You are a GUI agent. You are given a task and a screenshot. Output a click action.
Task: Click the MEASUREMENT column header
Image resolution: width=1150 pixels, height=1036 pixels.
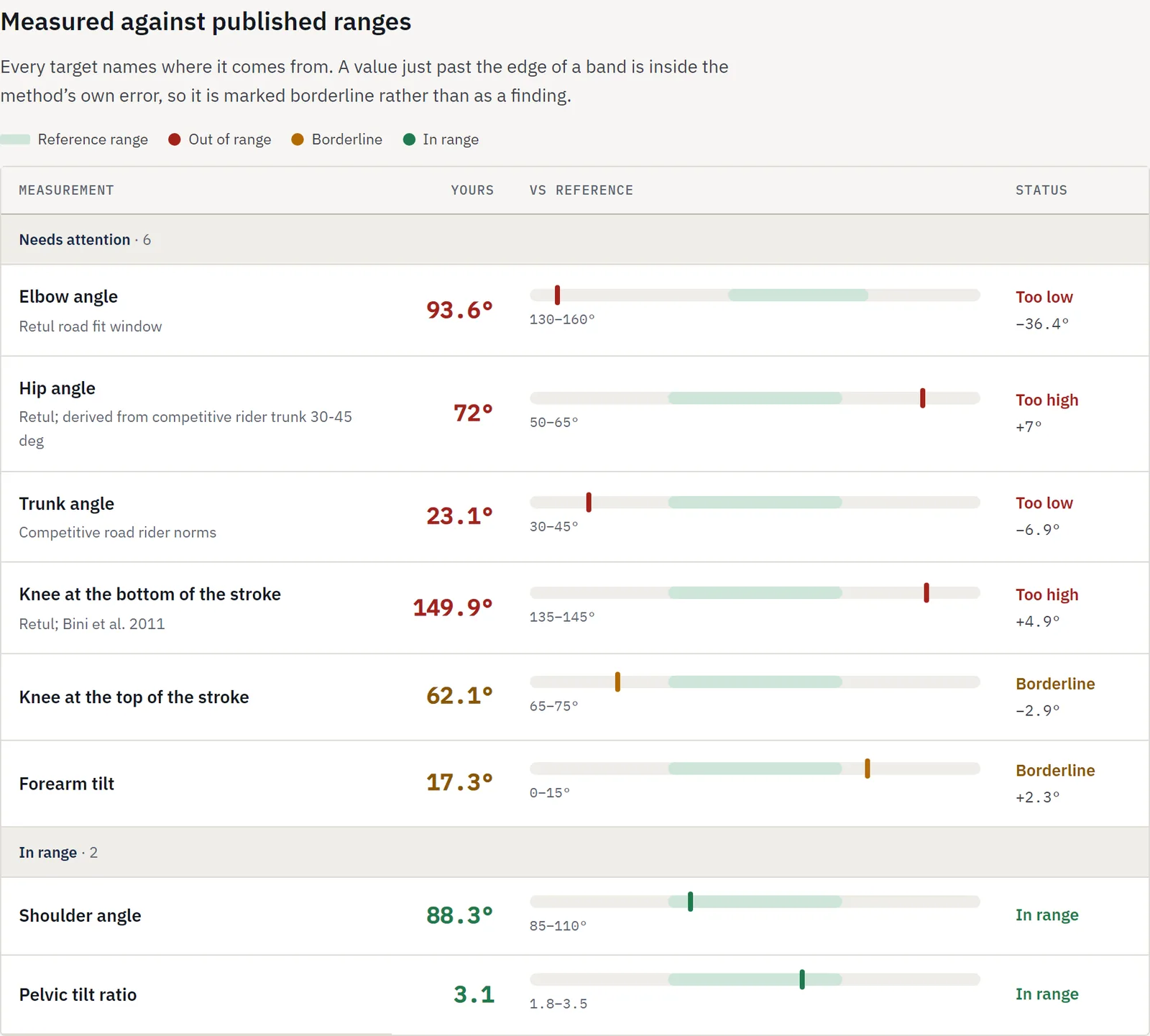(x=66, y=191)
